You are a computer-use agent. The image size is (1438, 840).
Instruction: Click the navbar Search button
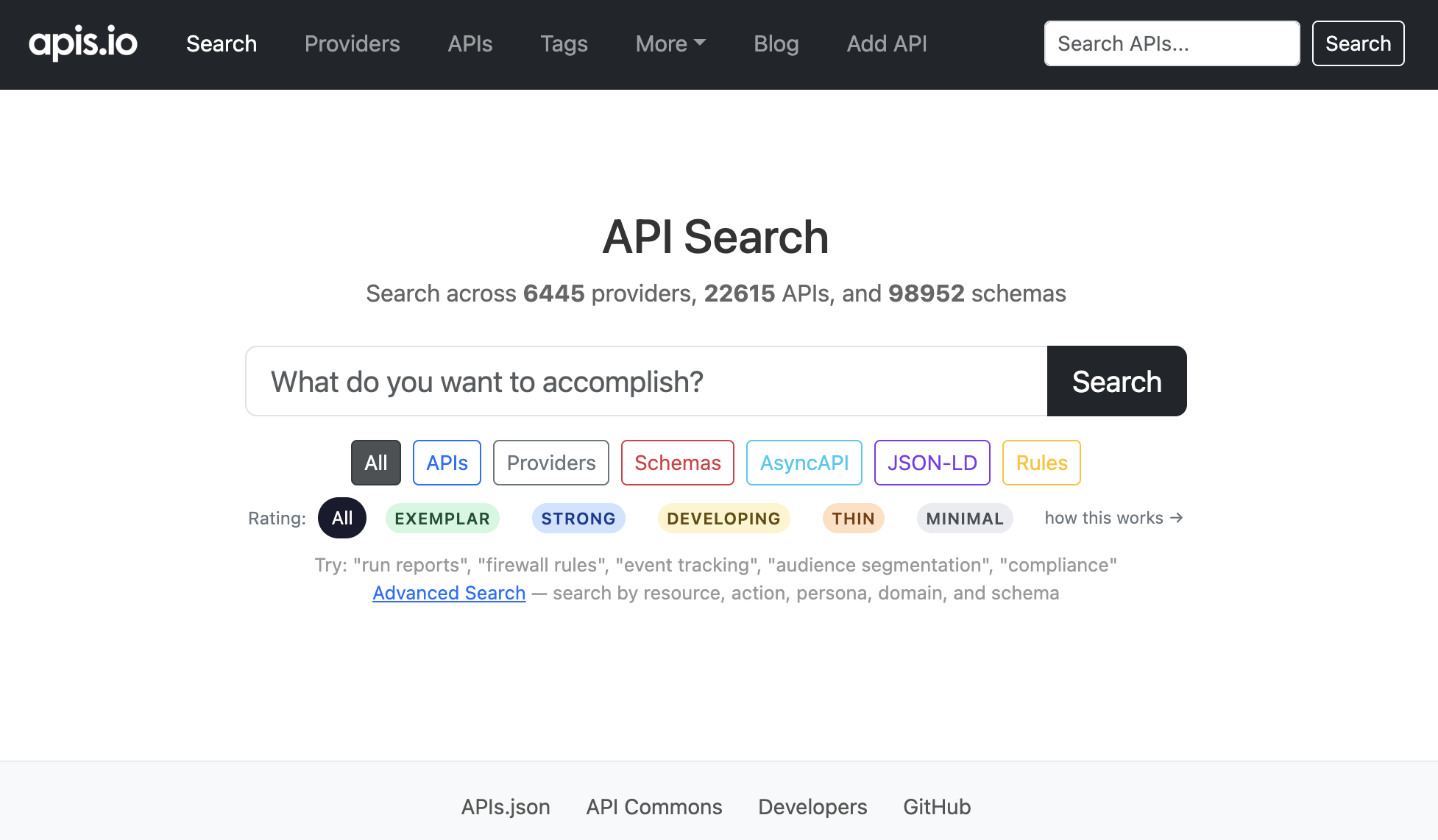(x=1358, y=43)
